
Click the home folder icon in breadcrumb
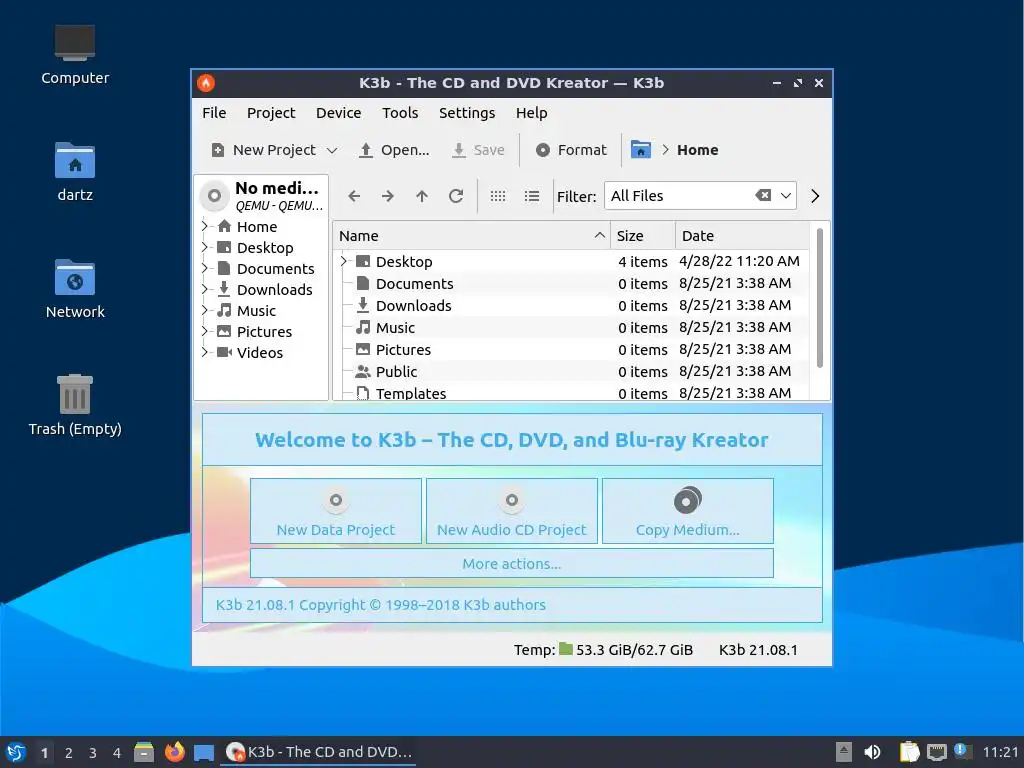click(x=641, y=150)
